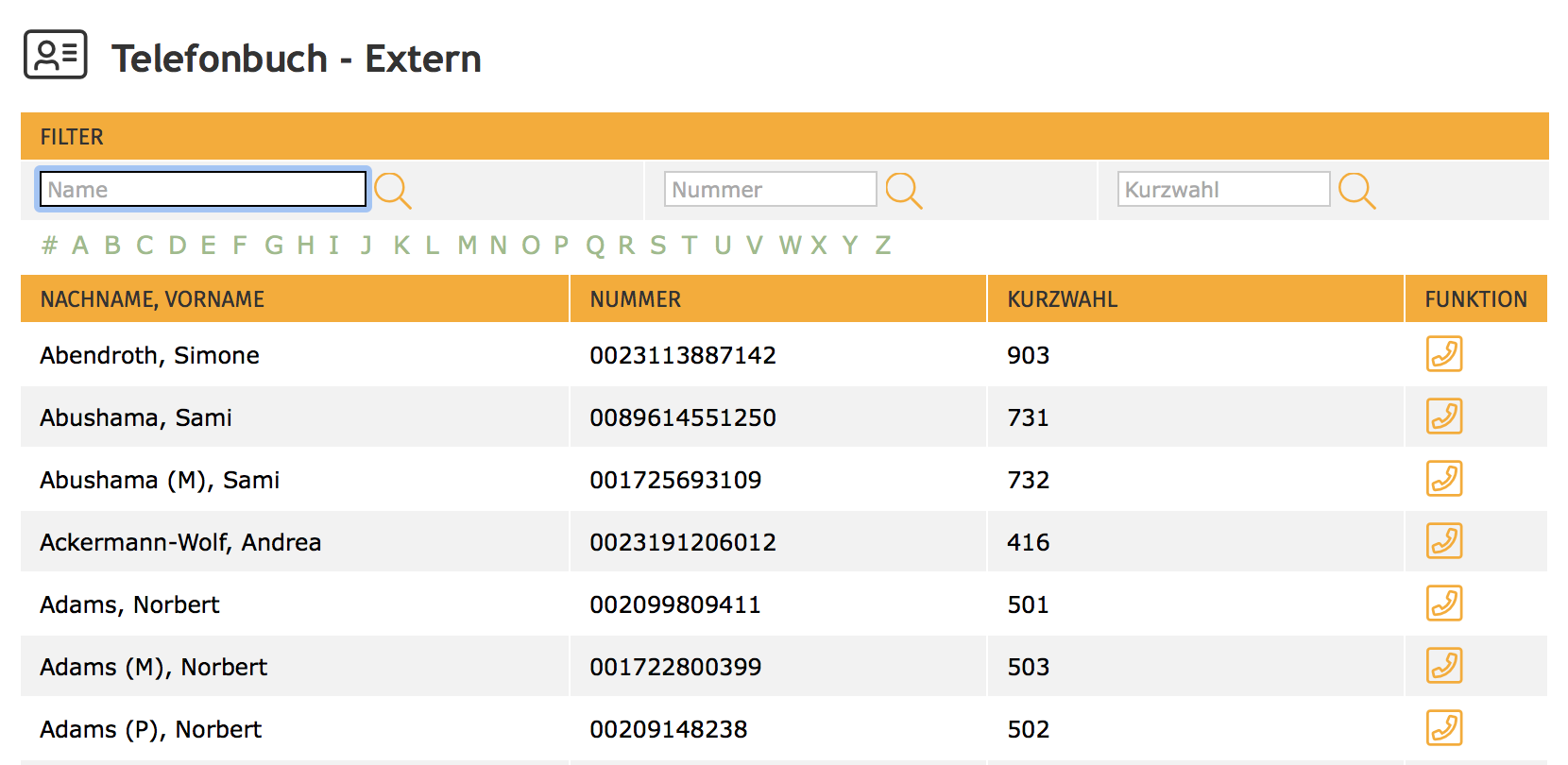The width and height of the screenshot is (1568, 765).
Task: Sort by the Nachname, Vorname column header
Action: click(152, 299)
